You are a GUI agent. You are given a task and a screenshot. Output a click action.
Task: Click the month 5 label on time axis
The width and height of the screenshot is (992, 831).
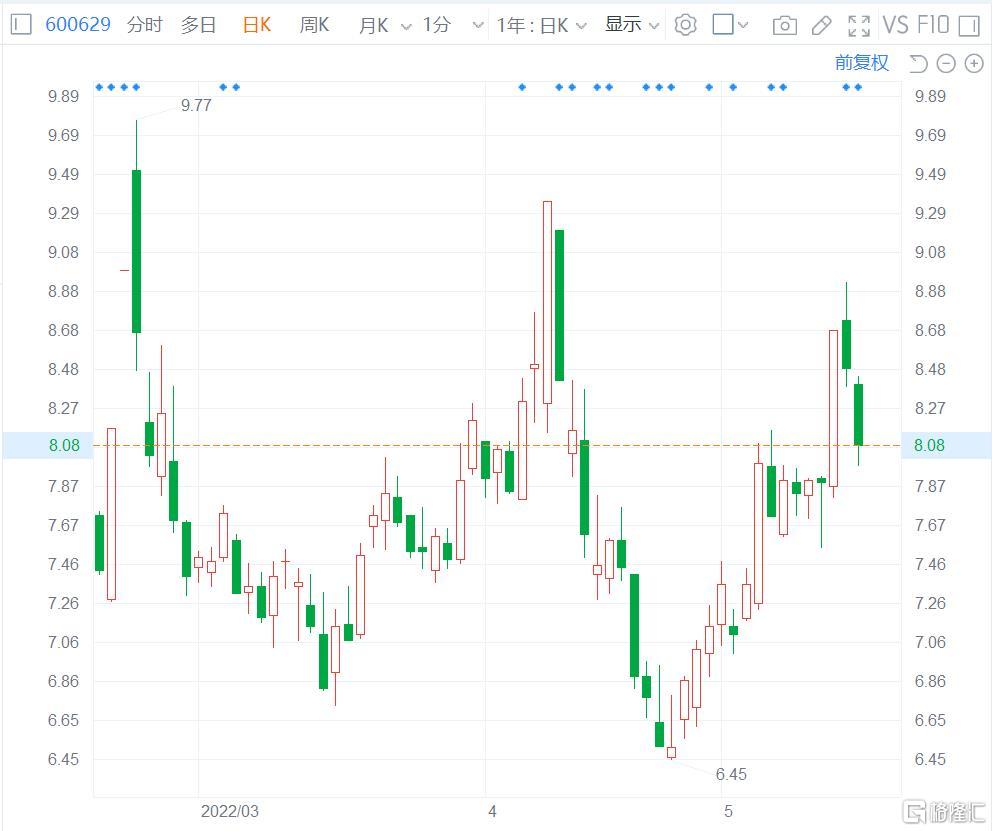point(728,811)
